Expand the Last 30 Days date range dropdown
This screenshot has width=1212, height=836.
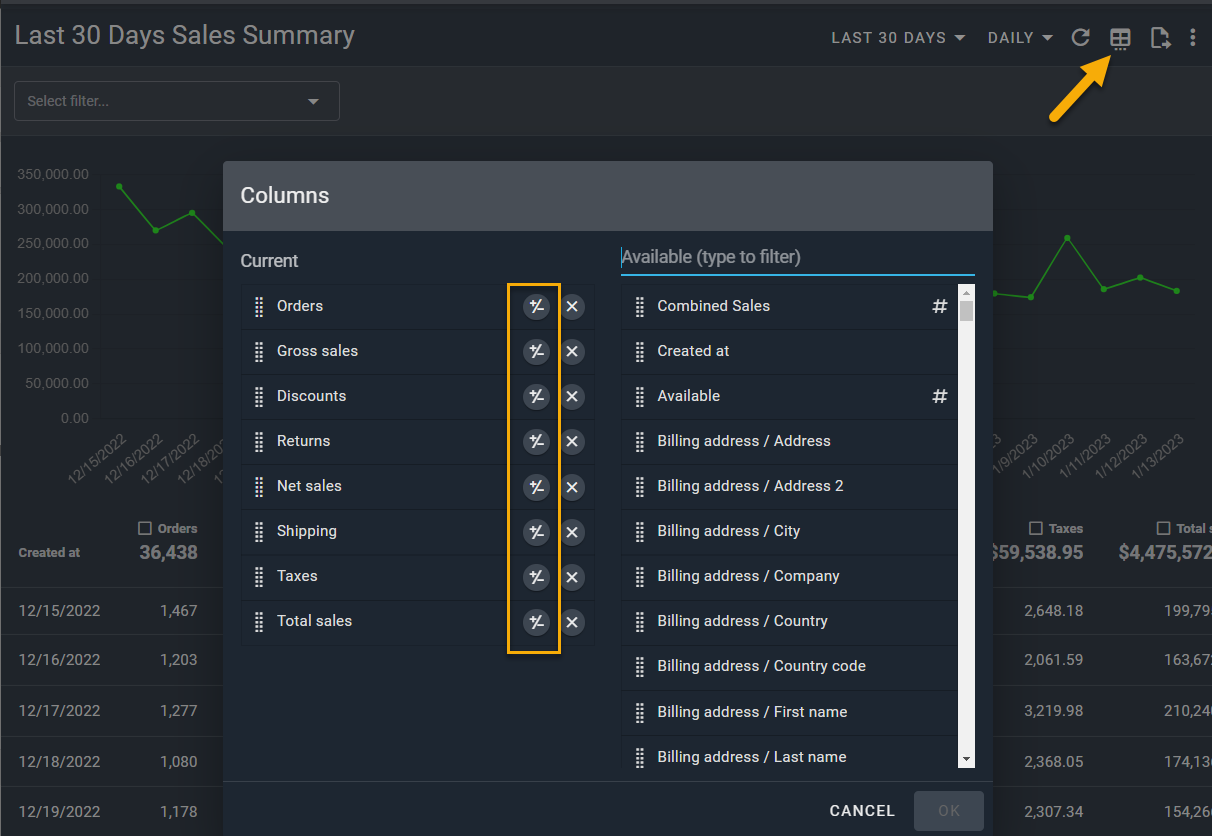click(x=898, y=38)
